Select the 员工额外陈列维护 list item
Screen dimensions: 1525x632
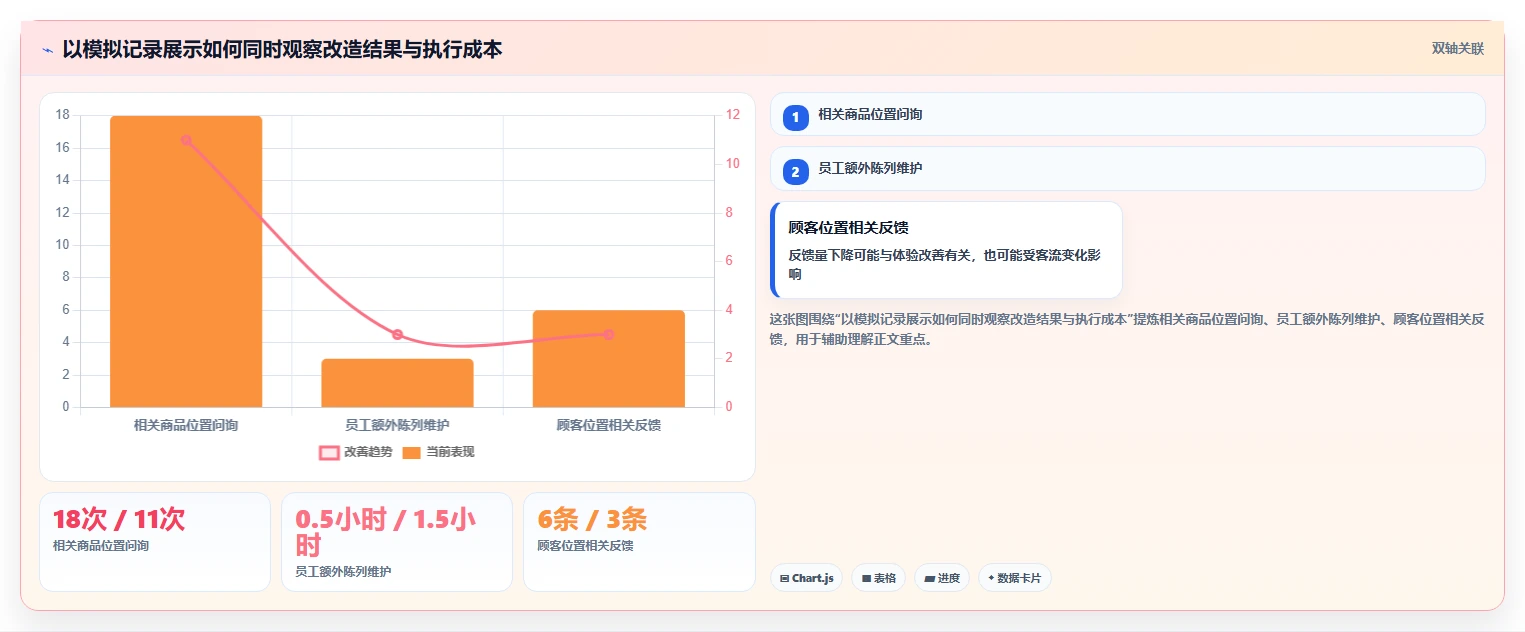pyautogui.click(x=1127, y=168)
